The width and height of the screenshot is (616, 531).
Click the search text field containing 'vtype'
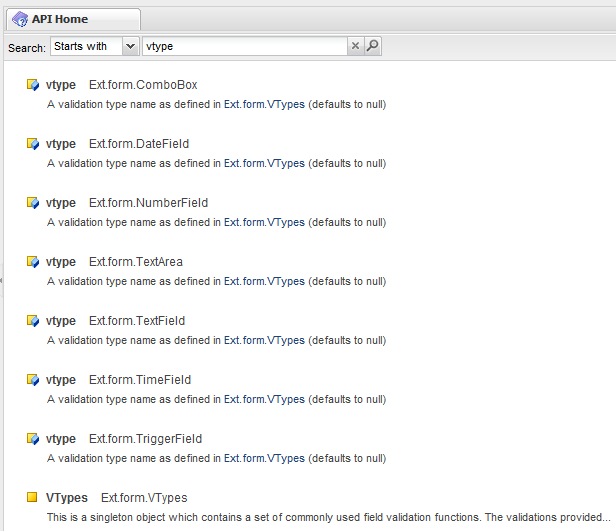tap(245, 46)
